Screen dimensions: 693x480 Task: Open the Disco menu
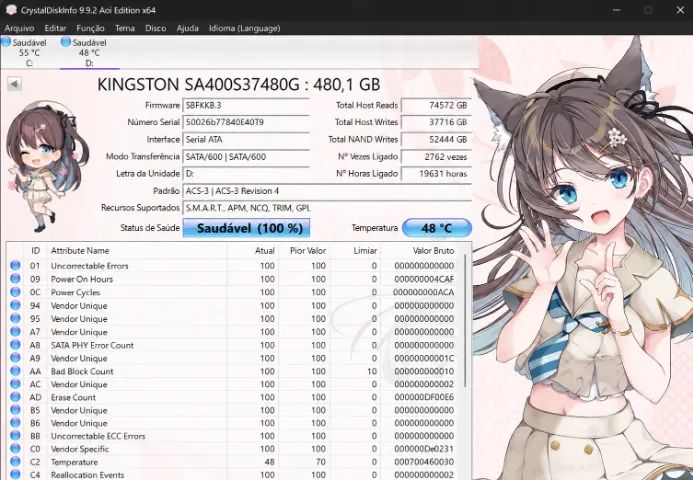point(156,28)
